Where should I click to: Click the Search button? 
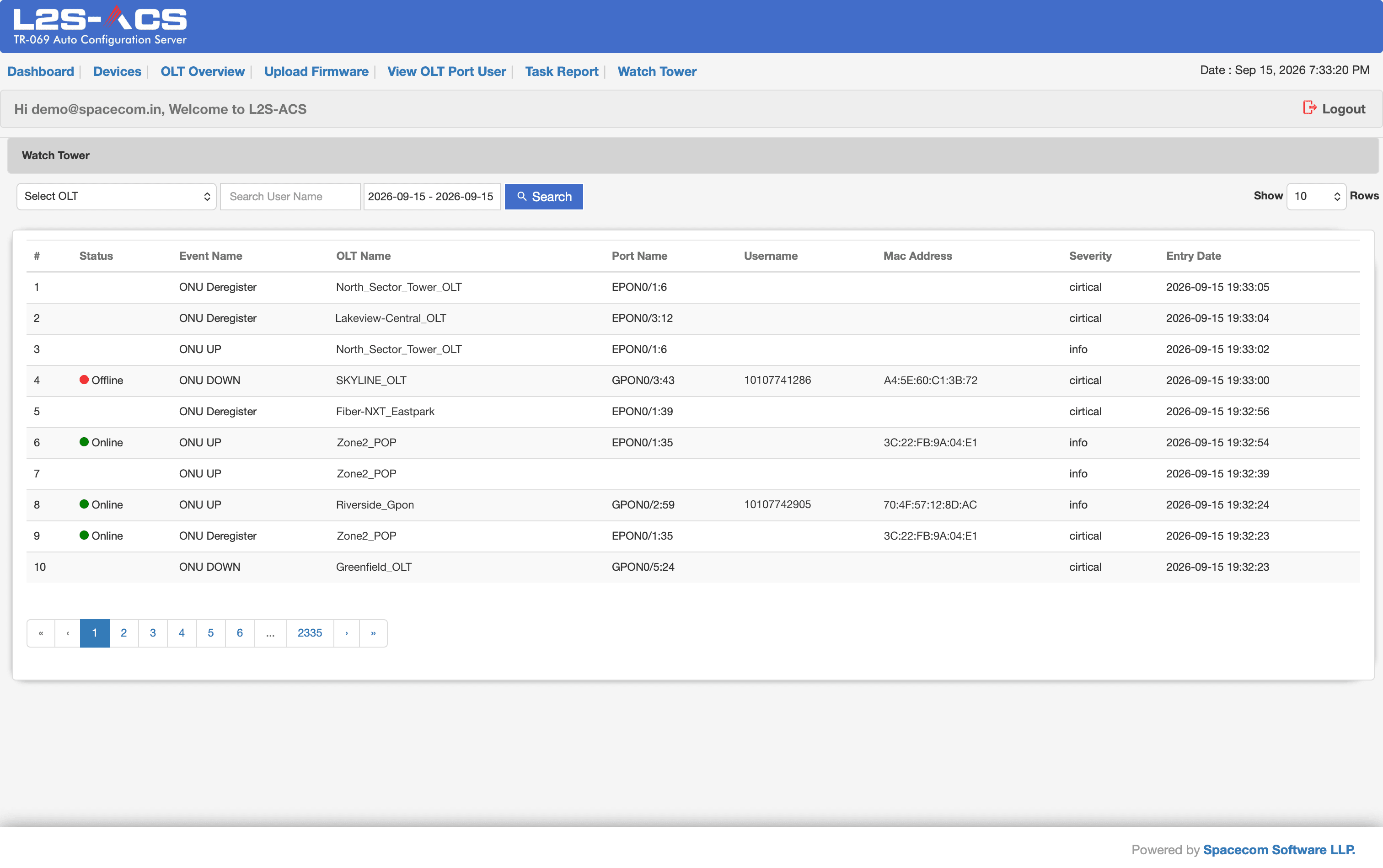544,196
